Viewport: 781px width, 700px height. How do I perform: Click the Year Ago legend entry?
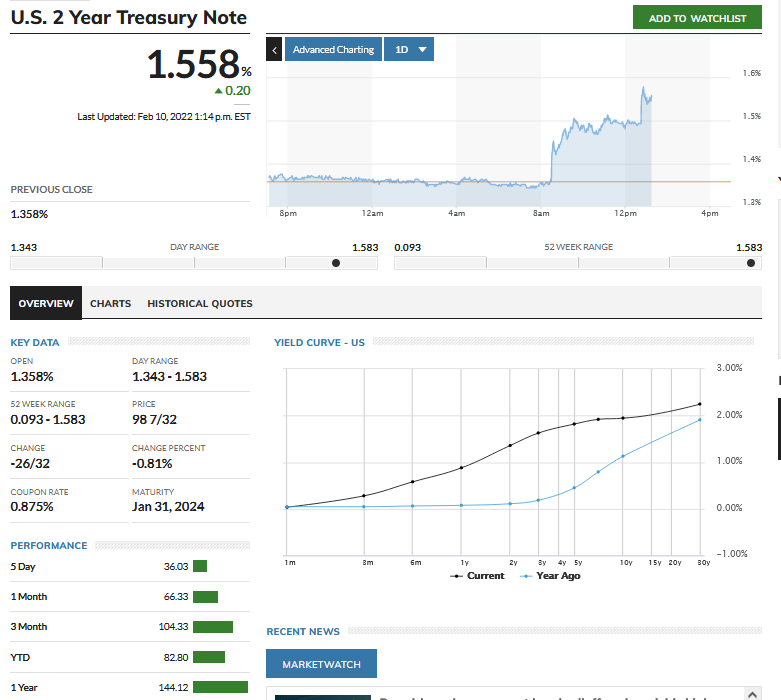(x=550, y=575)
